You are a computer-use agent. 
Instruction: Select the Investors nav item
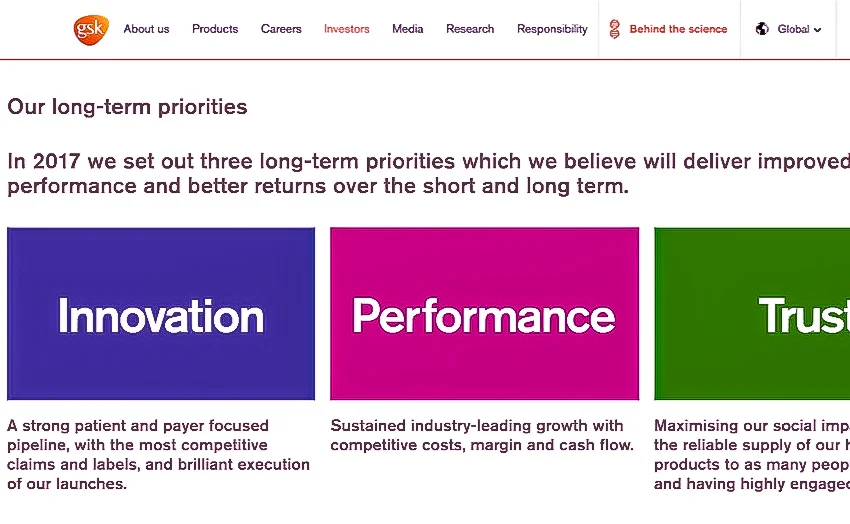click(x=346, y=29)
